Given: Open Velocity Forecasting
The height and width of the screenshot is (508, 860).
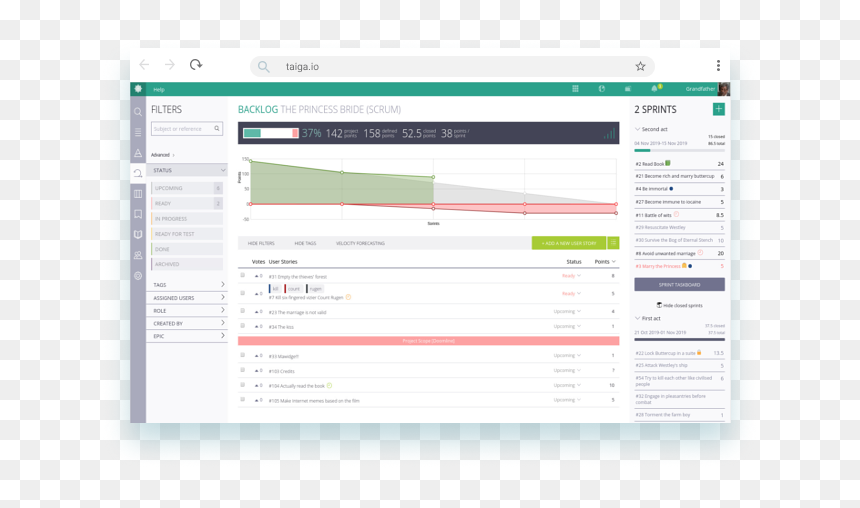Looking at the screenshot, I should (360, 243).
